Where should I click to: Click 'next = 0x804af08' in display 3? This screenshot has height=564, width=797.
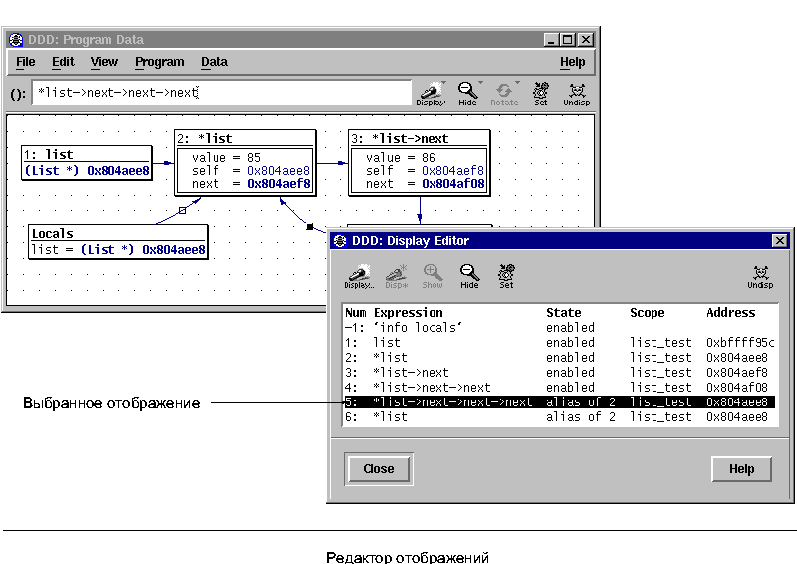click(x=425, y=183)
